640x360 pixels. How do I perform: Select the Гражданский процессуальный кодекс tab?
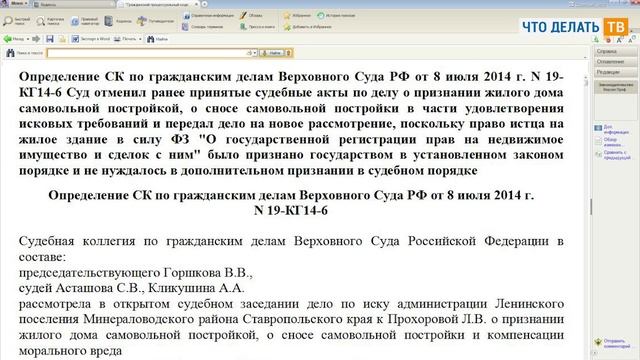point(157,4)
